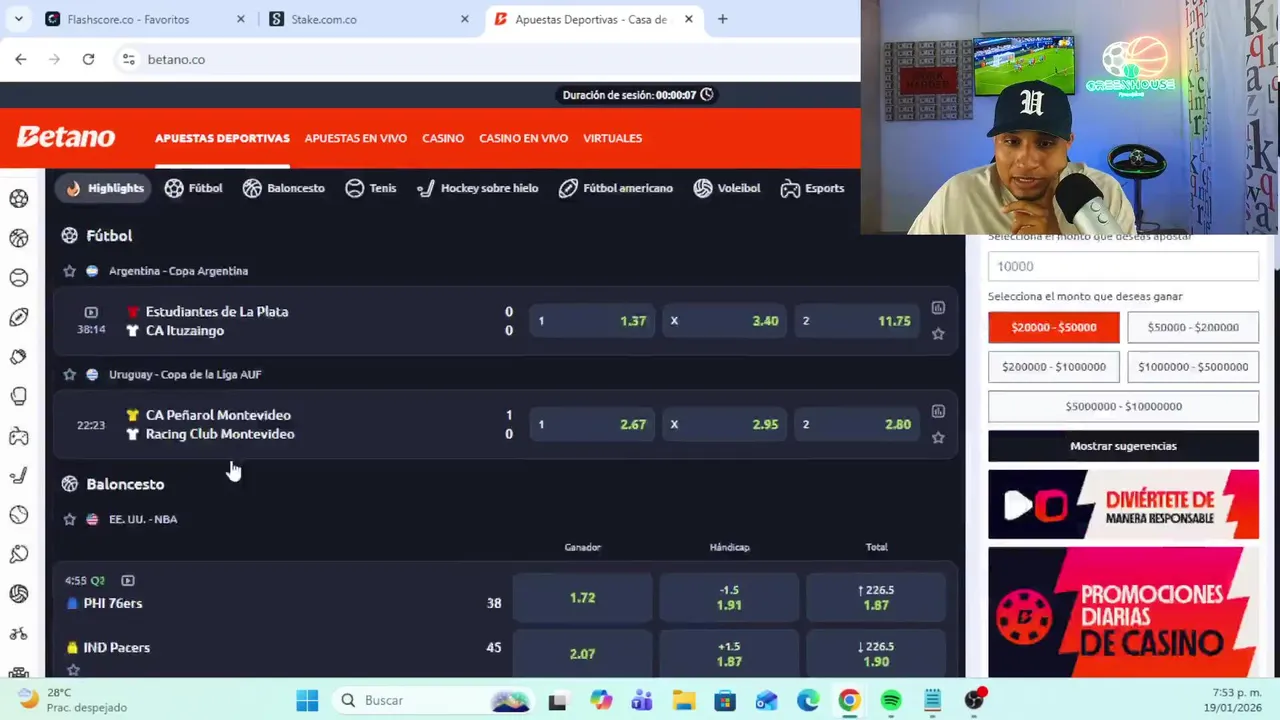Open Virtuales section

[612, 138]
